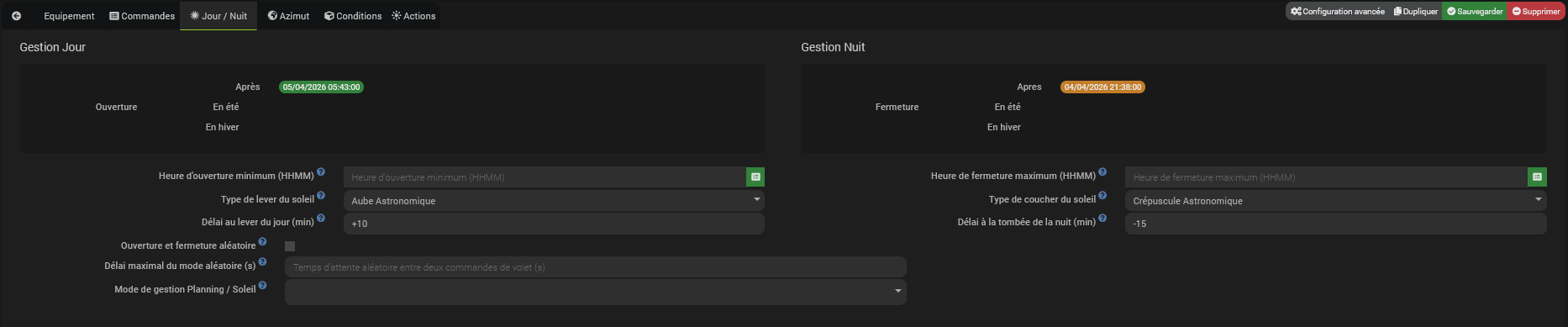Screen dimensions: 1568x327
Task: Focus Heure d'ouverture minimum input field
Action: (x=545, y=177)
